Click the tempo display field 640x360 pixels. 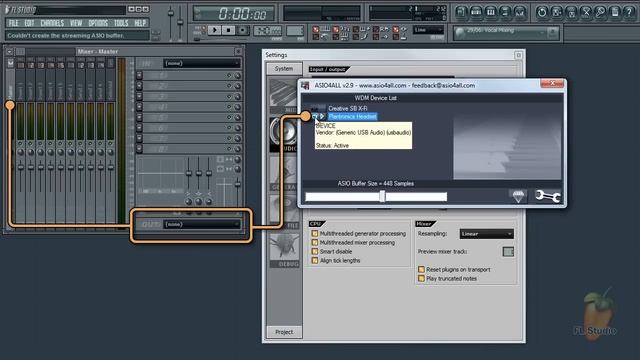267,31
